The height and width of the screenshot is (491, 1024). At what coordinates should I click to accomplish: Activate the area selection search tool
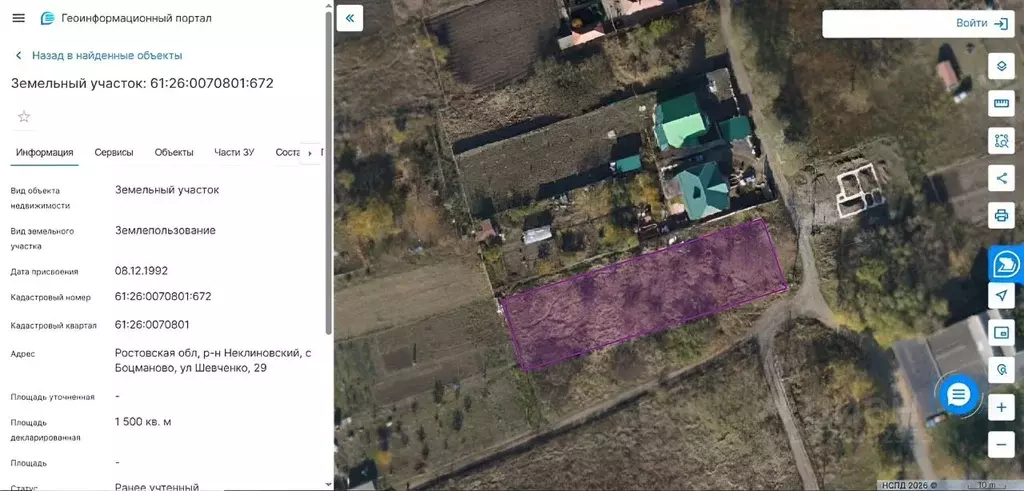[1001, 140]
